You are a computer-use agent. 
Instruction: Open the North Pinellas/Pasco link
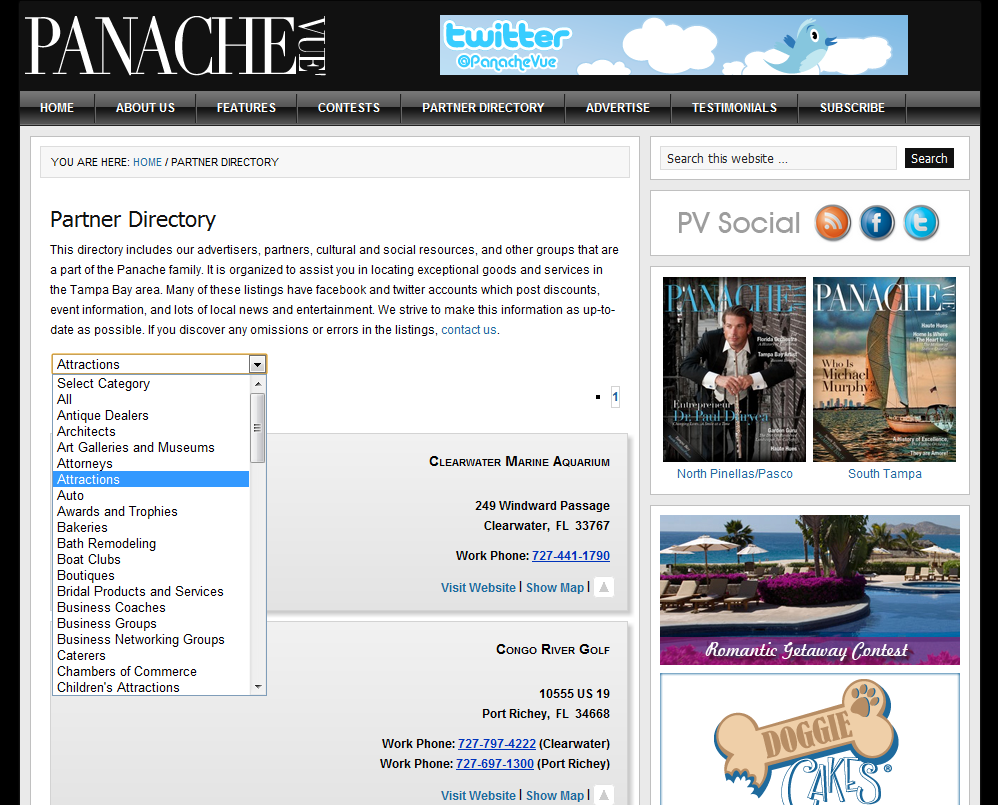(x=734, y=473)
